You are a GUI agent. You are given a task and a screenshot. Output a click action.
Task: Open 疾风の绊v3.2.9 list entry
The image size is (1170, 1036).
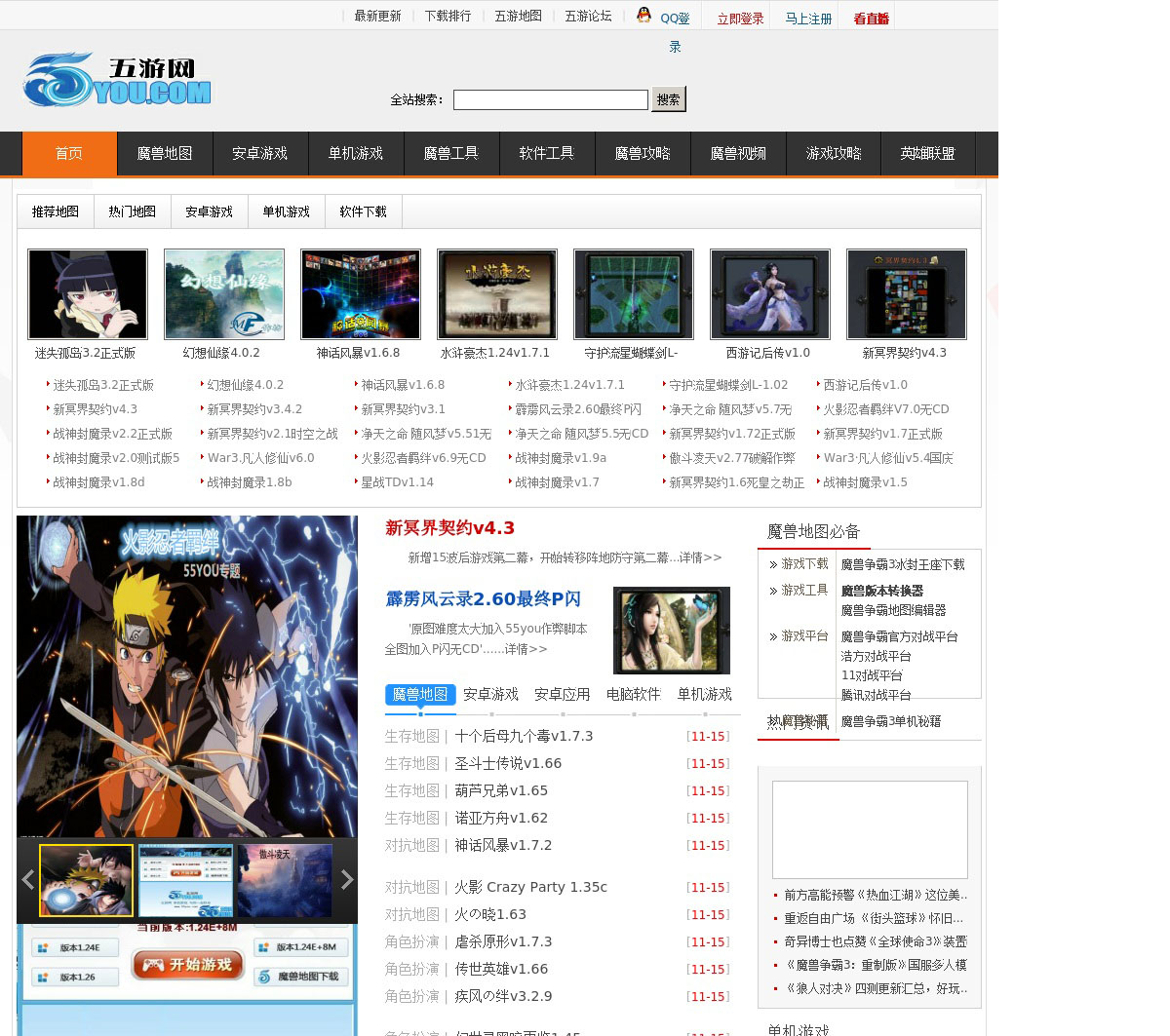point(503,997)
